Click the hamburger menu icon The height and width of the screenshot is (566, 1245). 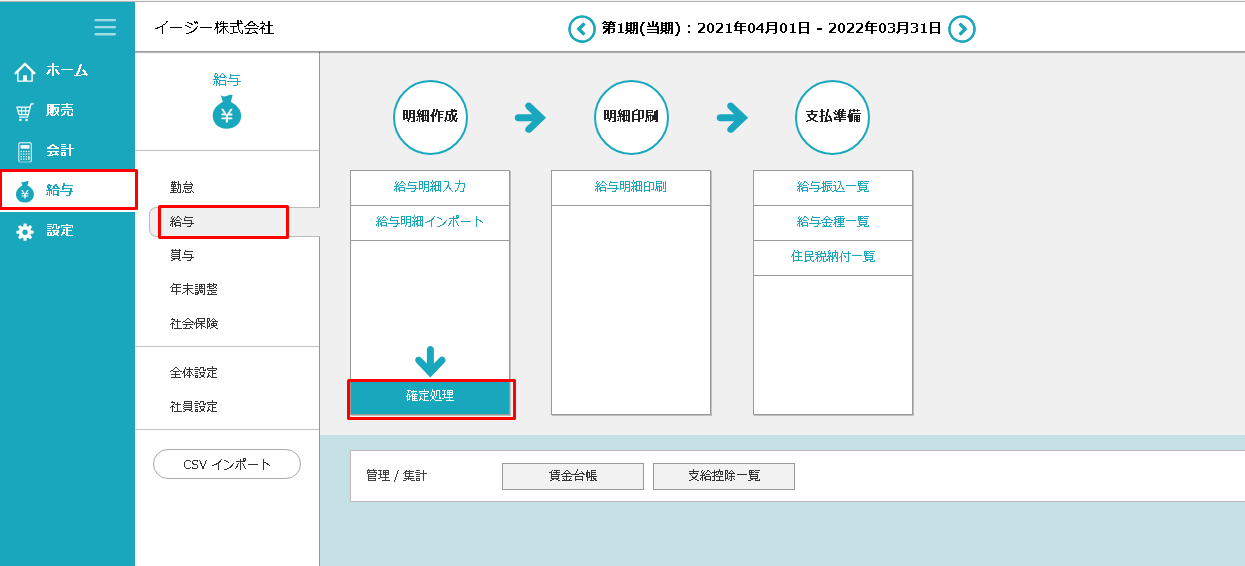point(105,27)
